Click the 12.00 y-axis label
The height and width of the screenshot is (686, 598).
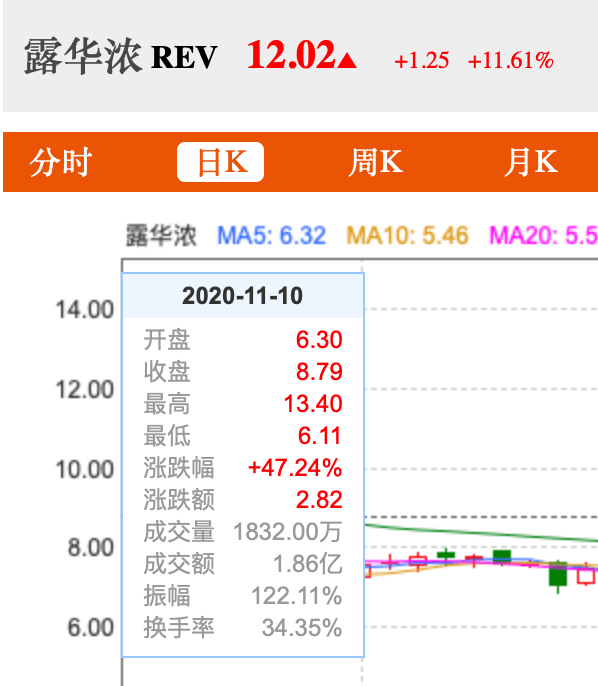coord(85,389)
